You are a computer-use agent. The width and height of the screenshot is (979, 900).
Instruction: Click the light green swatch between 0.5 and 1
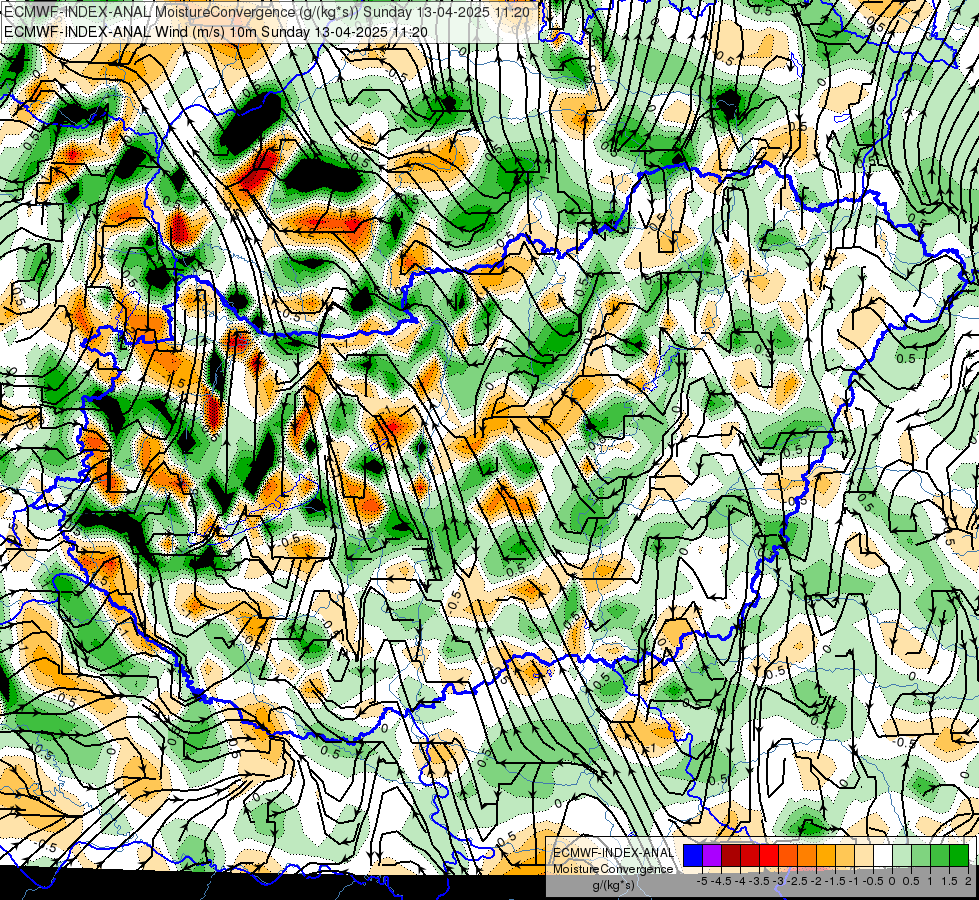(921, 855)
